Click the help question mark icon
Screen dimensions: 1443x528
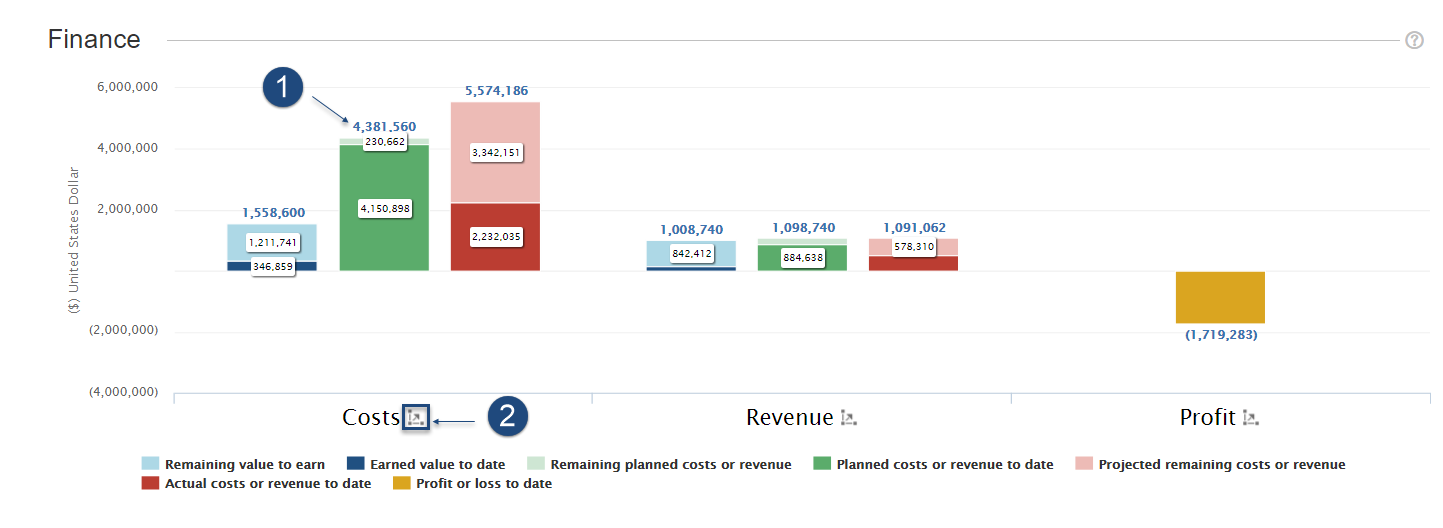[1414, 40]
